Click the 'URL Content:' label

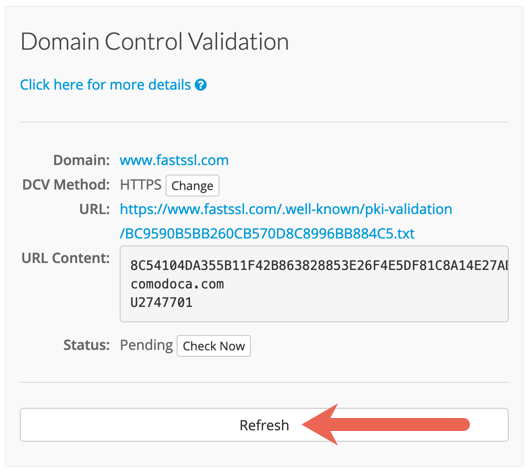(x=66, y=258)
